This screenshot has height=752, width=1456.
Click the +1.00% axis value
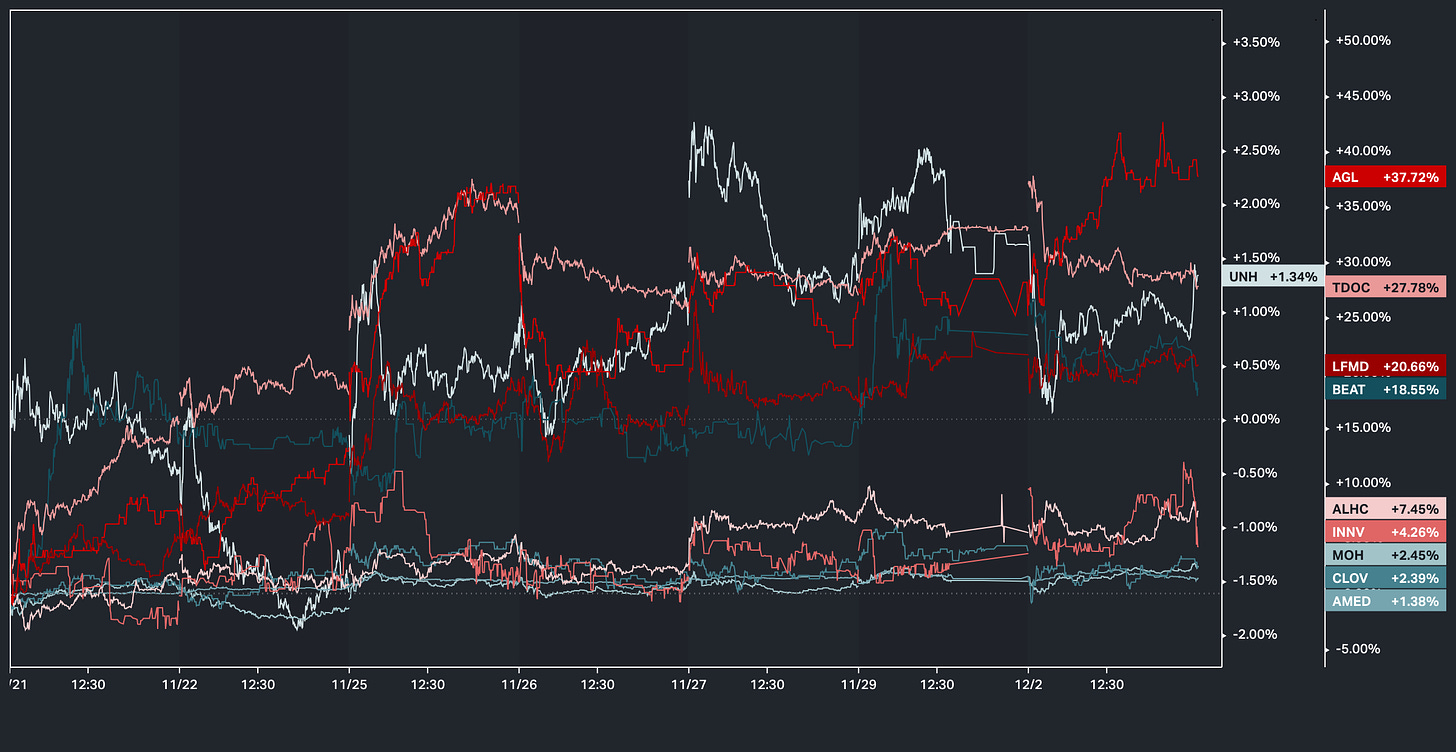1257,311
